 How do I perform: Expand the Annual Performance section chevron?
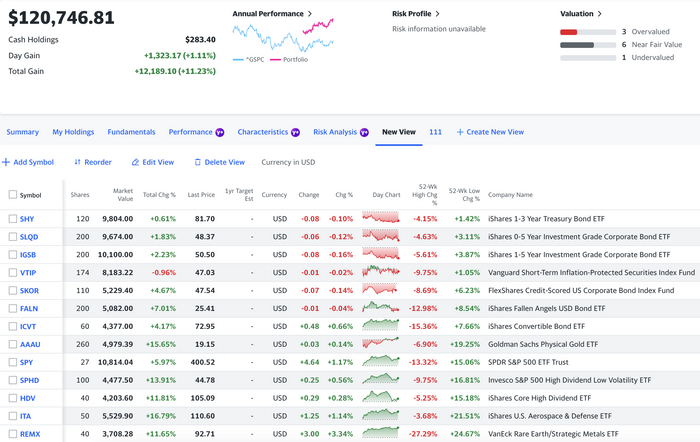[310, 14]
